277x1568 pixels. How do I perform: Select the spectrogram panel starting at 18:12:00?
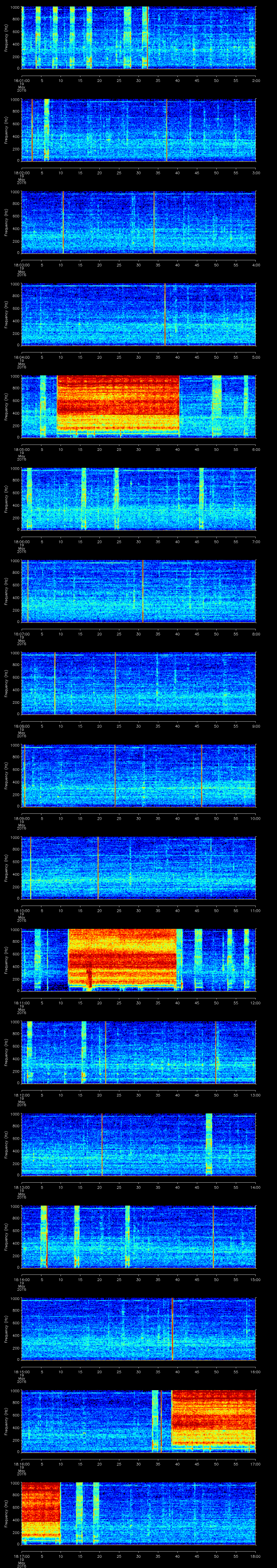click(x=139, y=1052)
